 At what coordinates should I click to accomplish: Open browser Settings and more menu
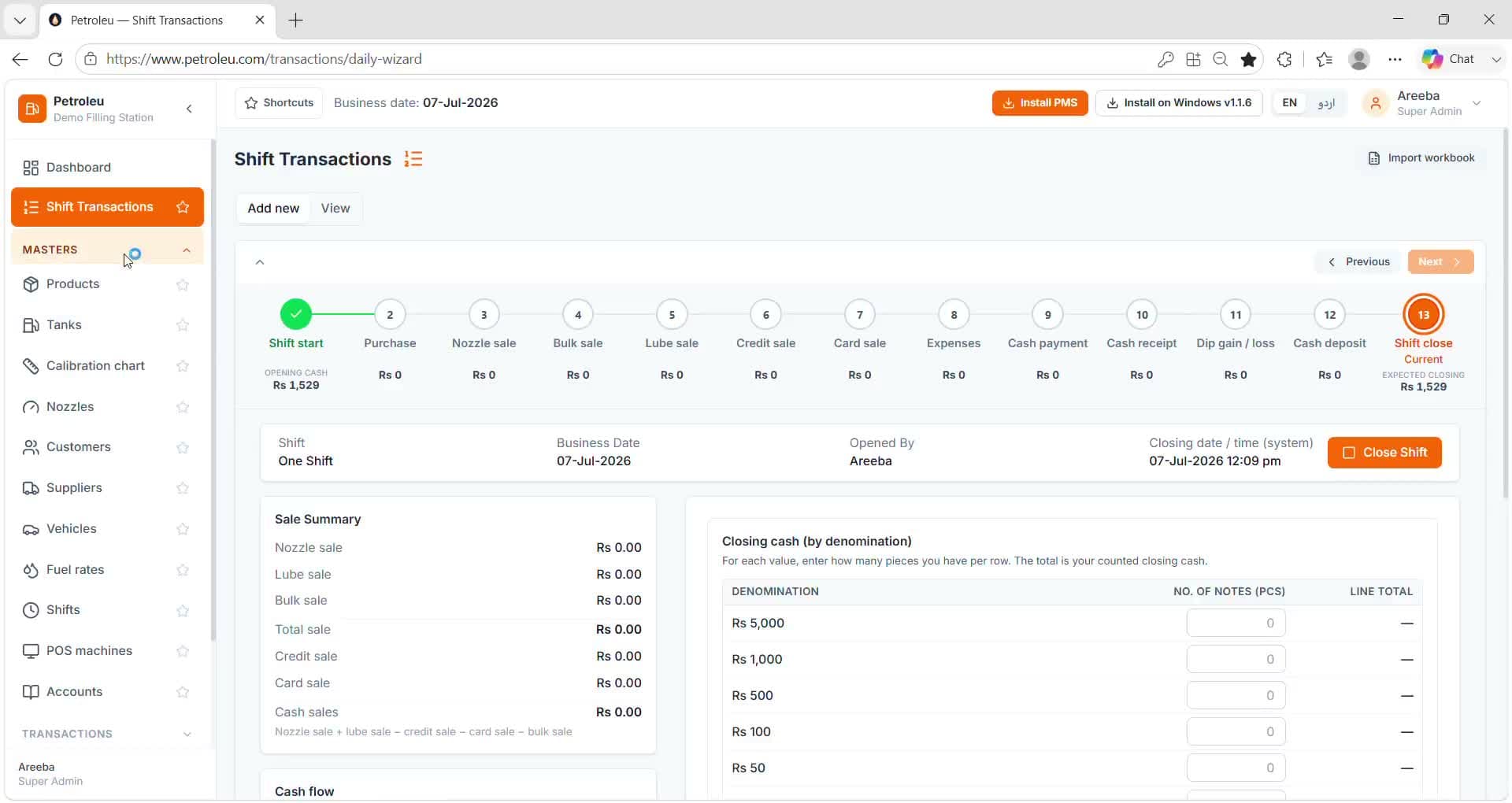(1395, 59)
